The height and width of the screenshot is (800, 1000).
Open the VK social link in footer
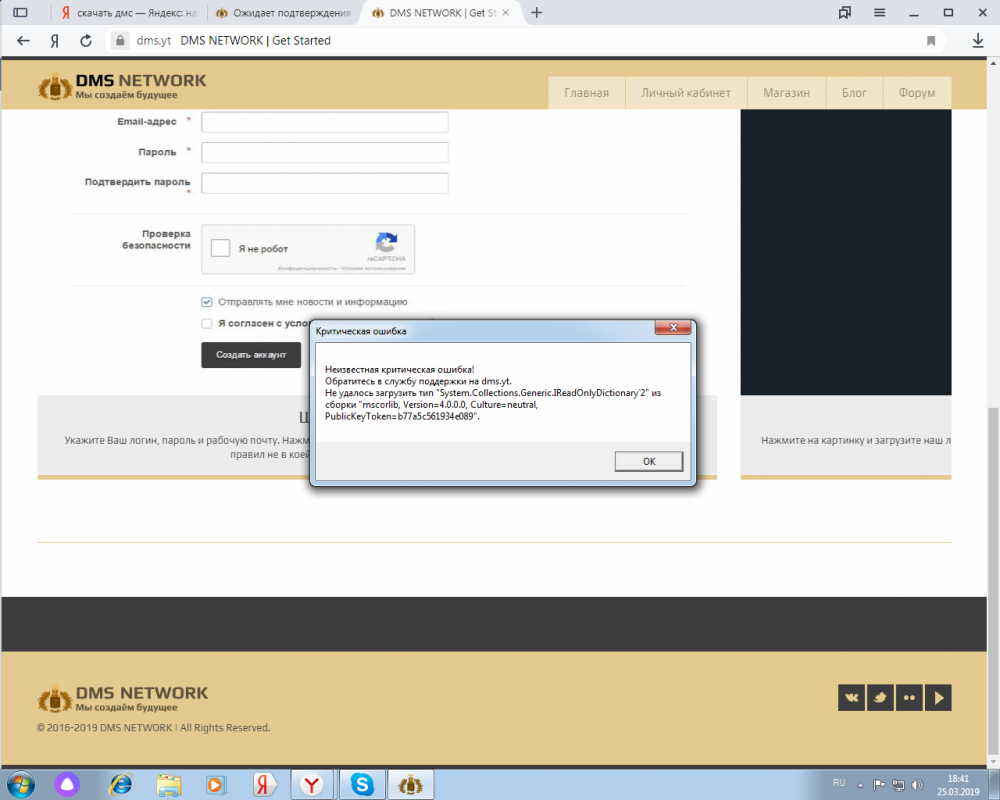point(851,697)
